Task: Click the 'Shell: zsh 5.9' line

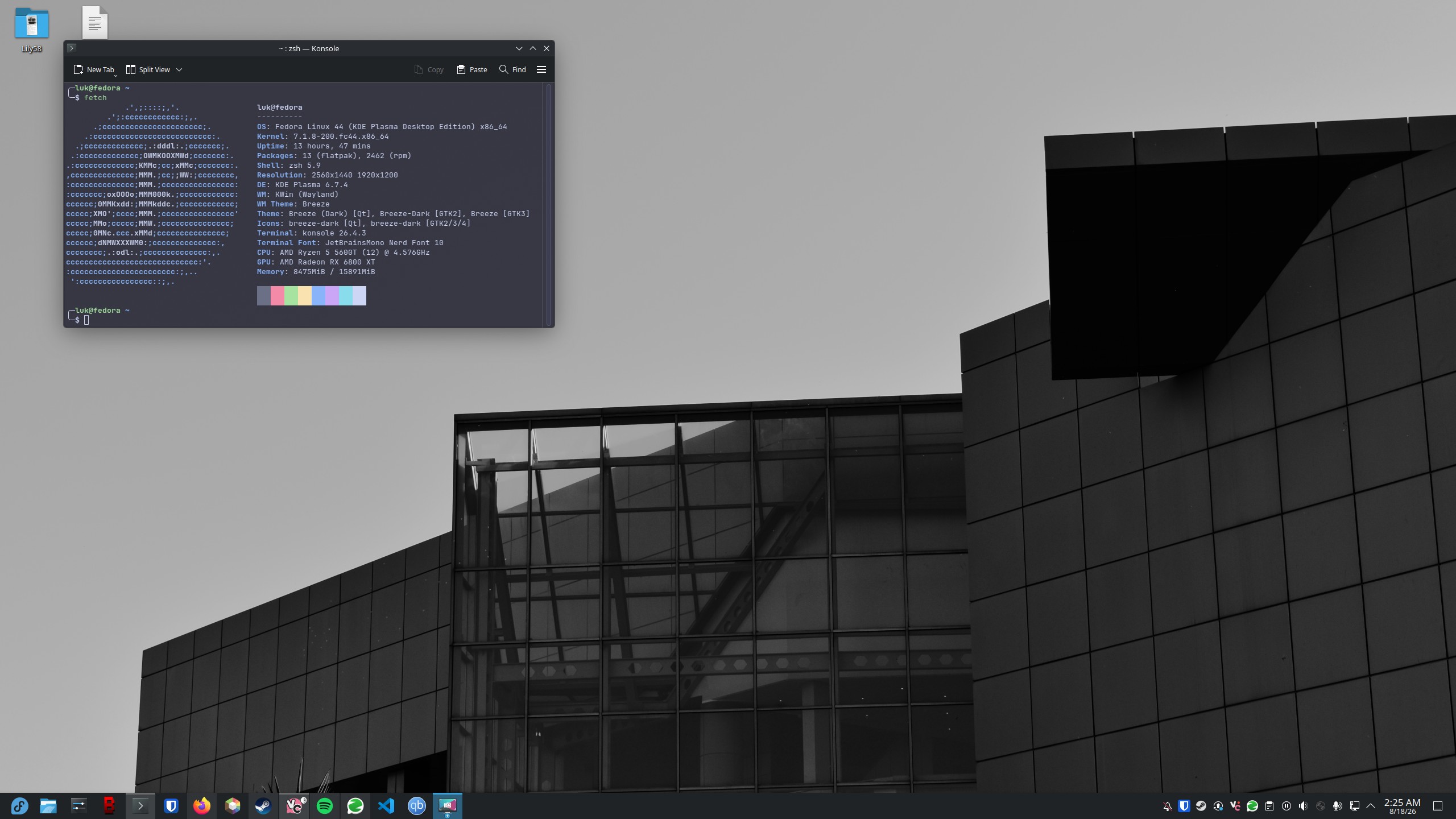Action: point(288,166)
